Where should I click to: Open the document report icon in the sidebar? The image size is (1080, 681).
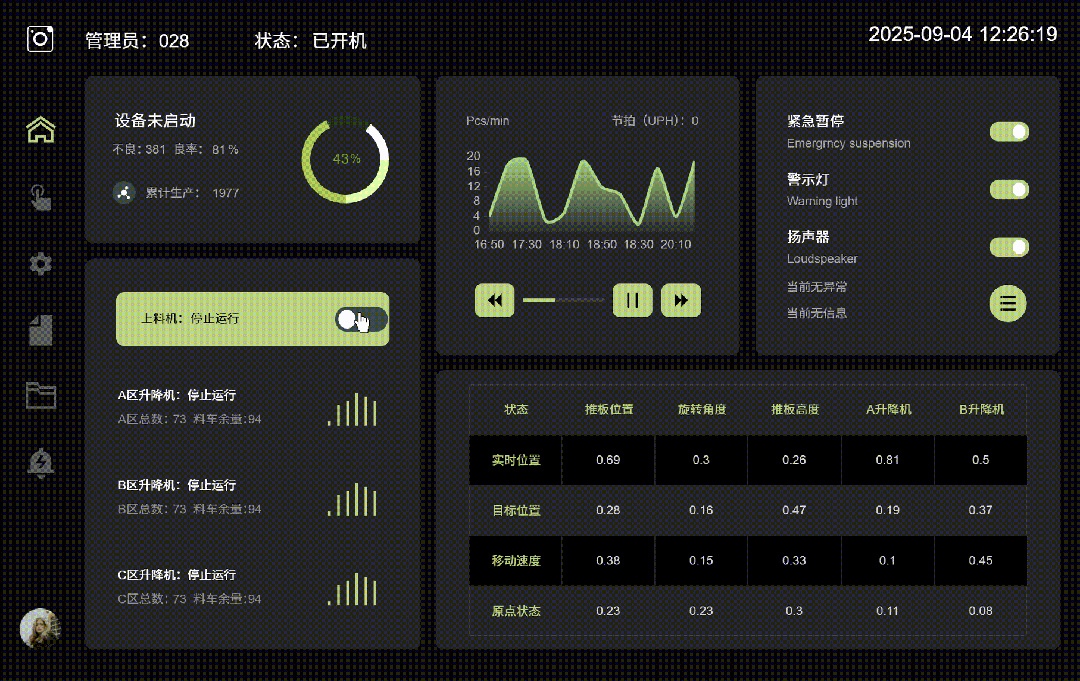point(40,330)
